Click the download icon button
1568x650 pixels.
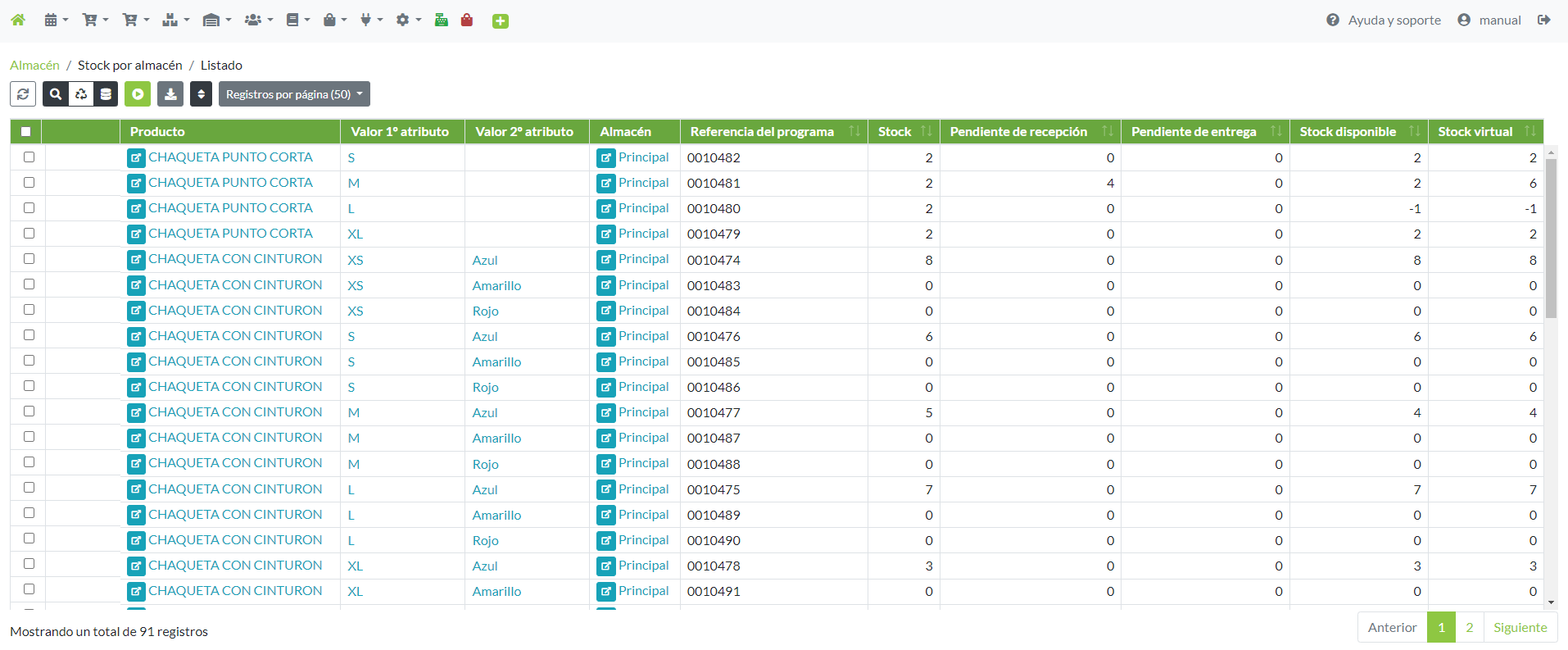pyautogui.click(x=170, y=94)
